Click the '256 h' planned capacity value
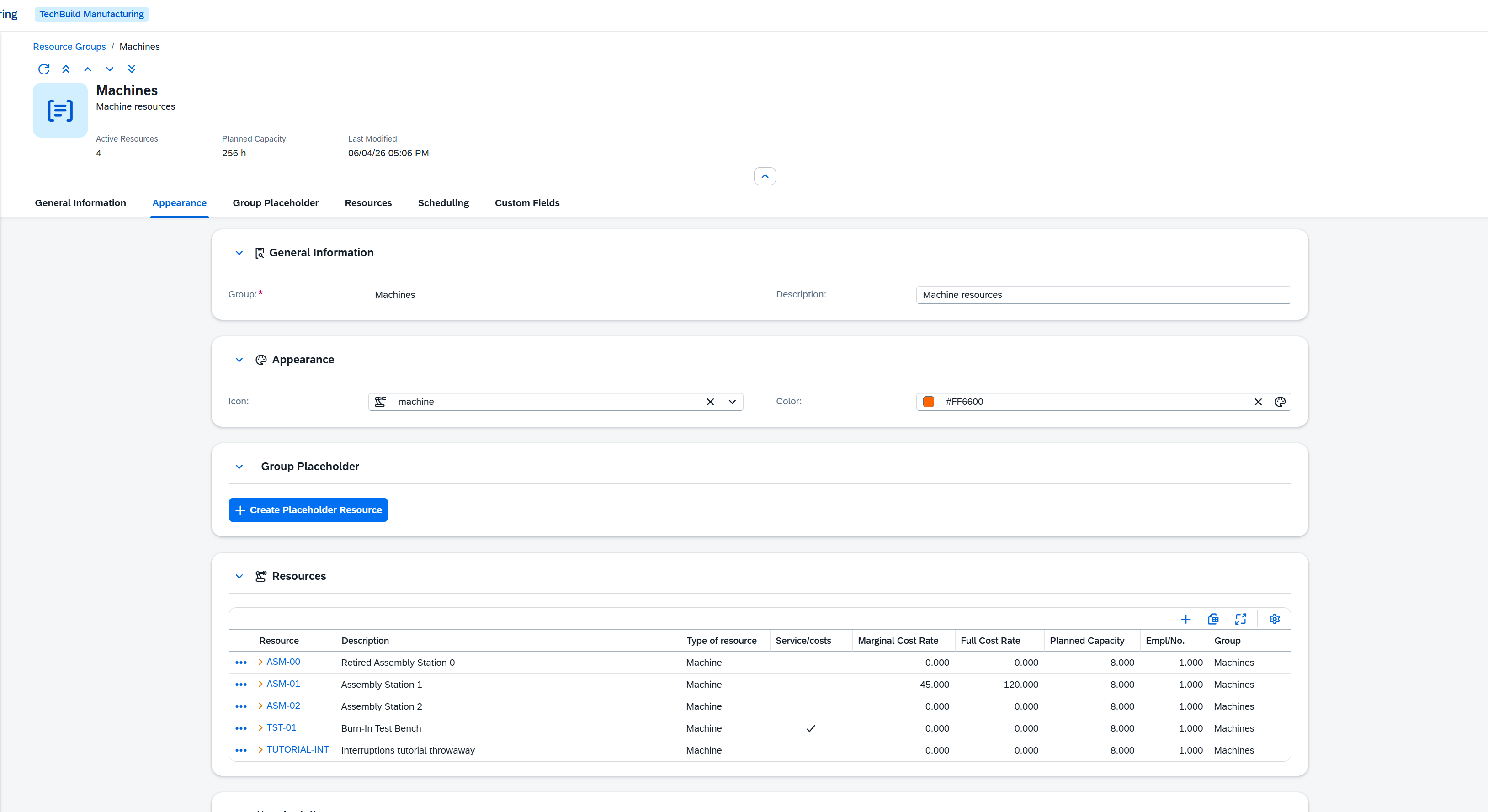Image resolution: width=1488 pixels, height=812 pixels. coord(234,153)
